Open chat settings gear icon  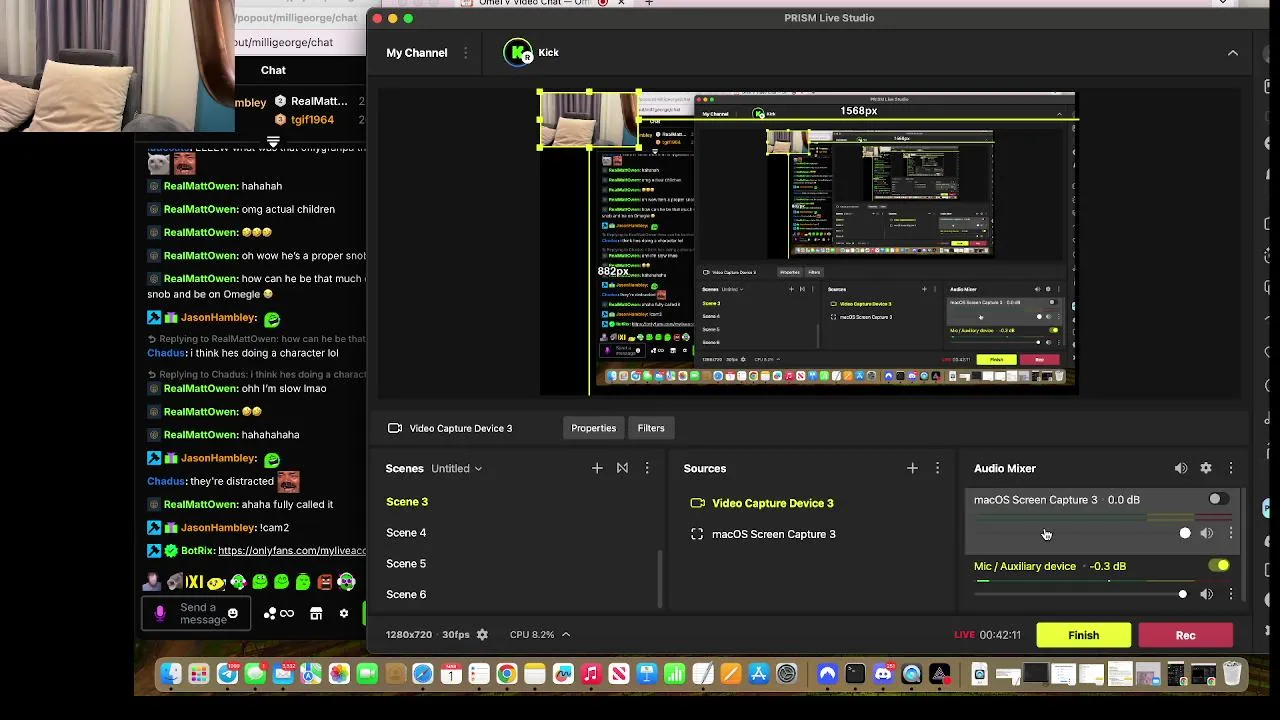(x=344, y=614)
